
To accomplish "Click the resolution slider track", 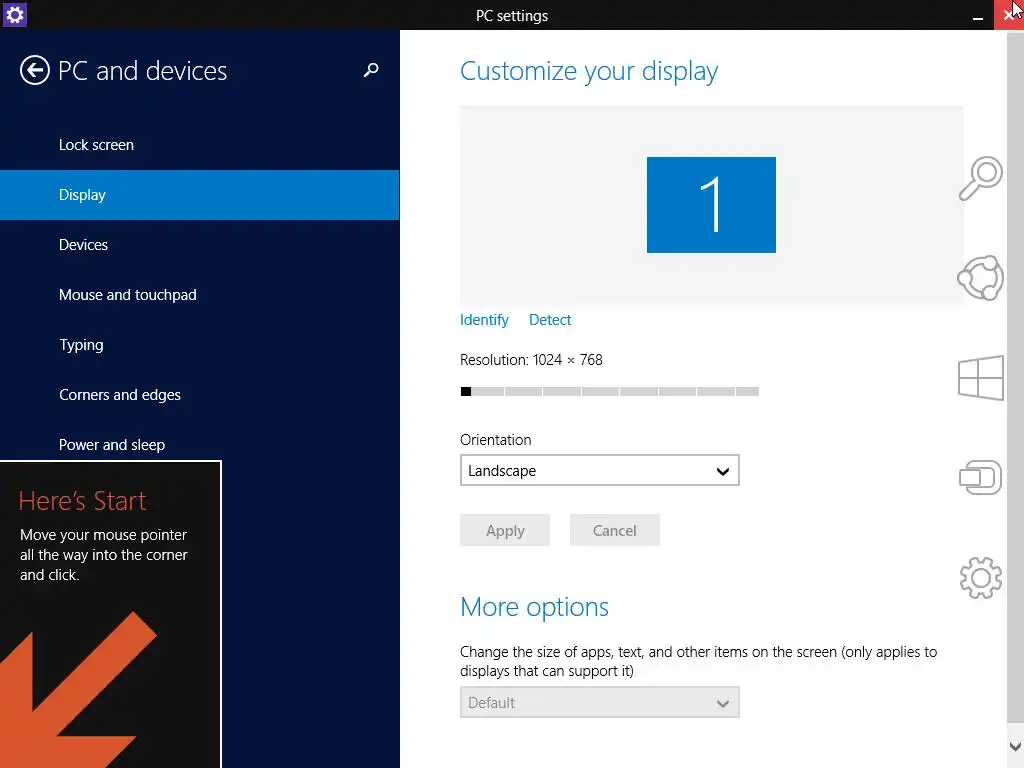I will click(609, 391).
